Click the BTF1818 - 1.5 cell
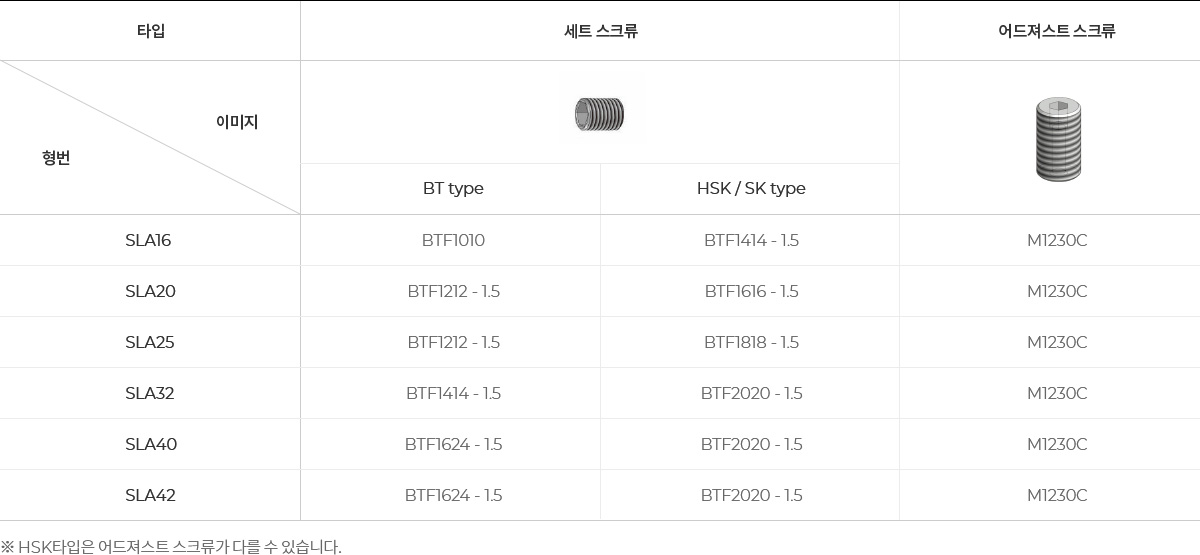1200x555 pixels. (751, 343)
